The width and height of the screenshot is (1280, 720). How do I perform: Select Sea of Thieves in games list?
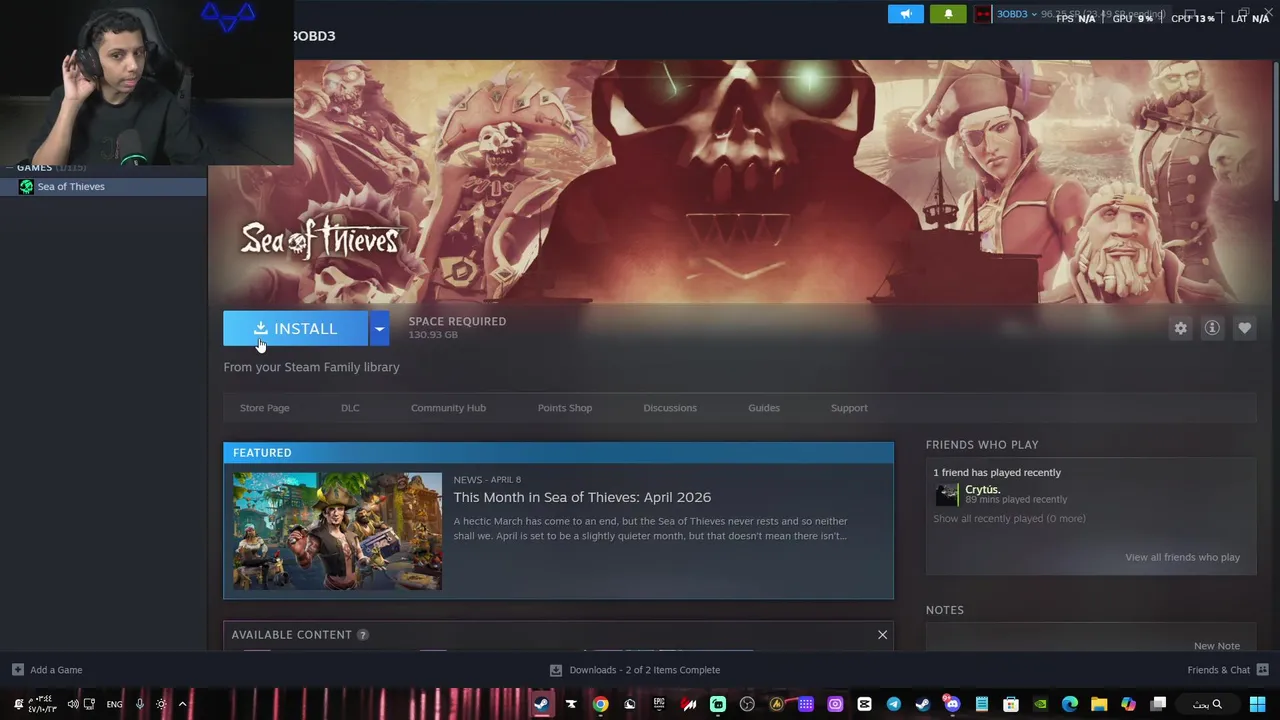coord(104,187)
